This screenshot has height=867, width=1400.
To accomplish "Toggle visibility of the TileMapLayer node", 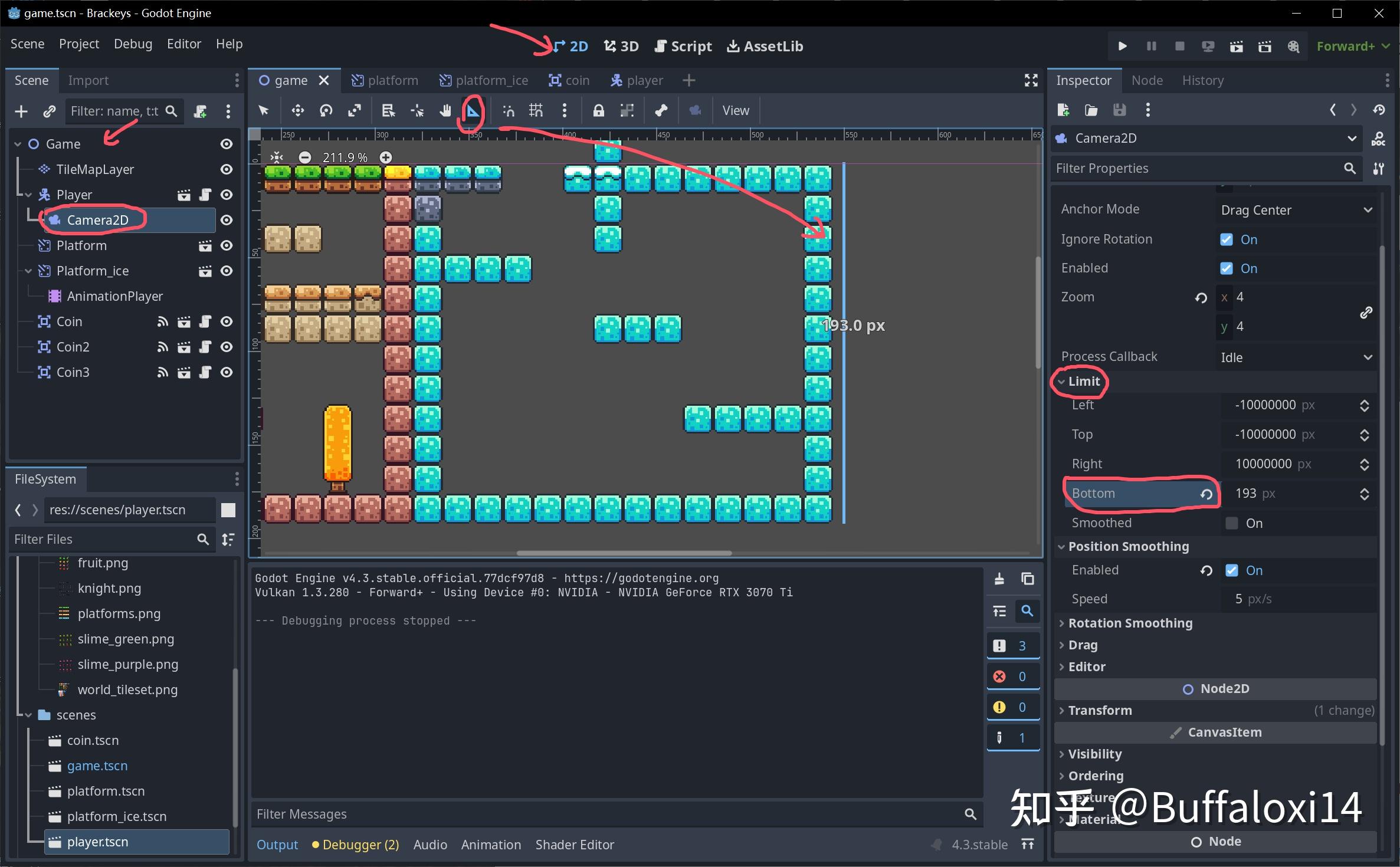I will point(226,169).
